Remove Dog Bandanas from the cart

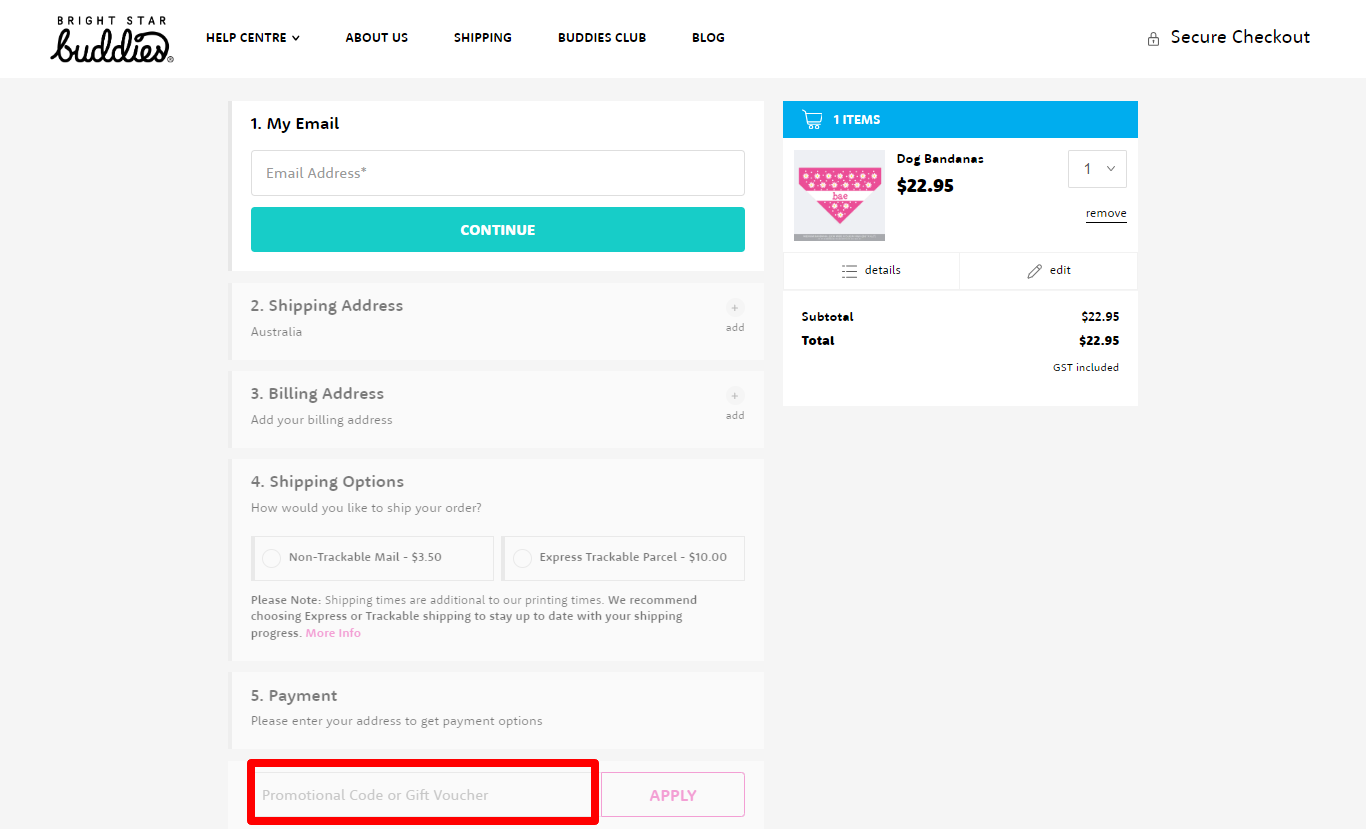pos(1105,213)
